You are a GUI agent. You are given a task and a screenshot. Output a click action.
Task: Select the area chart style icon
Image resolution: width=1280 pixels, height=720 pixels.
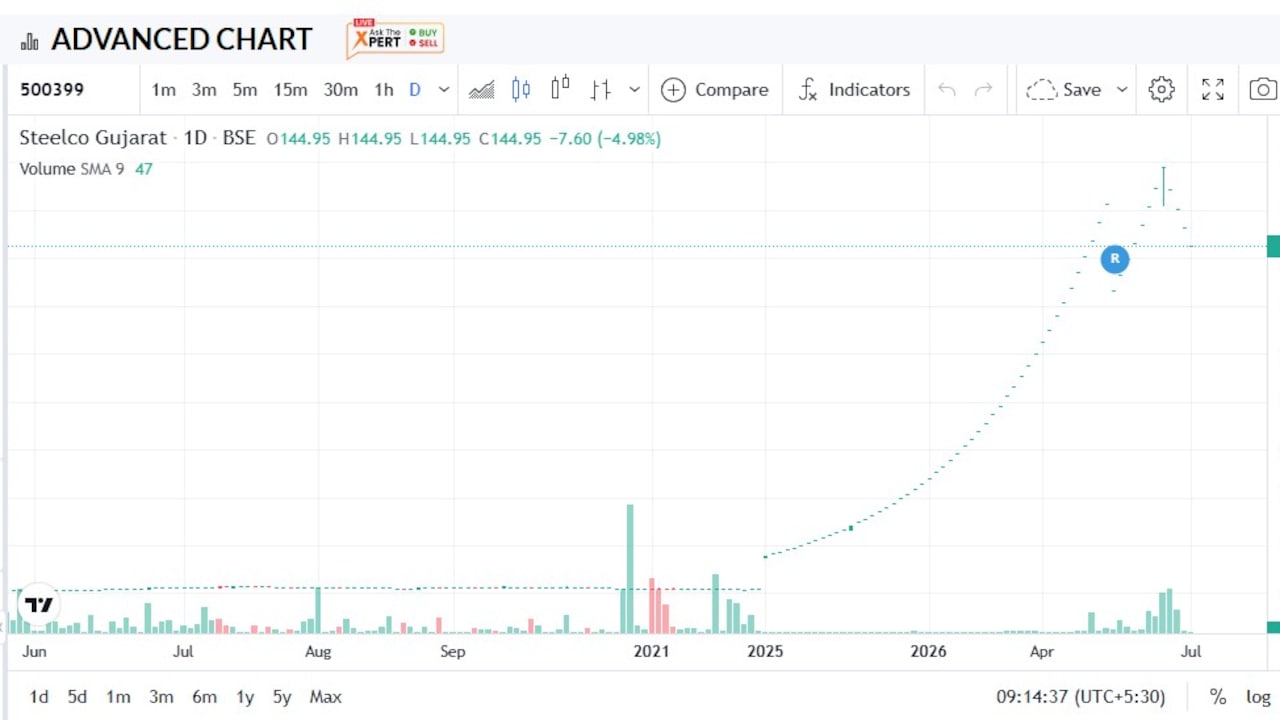[481, 89]
